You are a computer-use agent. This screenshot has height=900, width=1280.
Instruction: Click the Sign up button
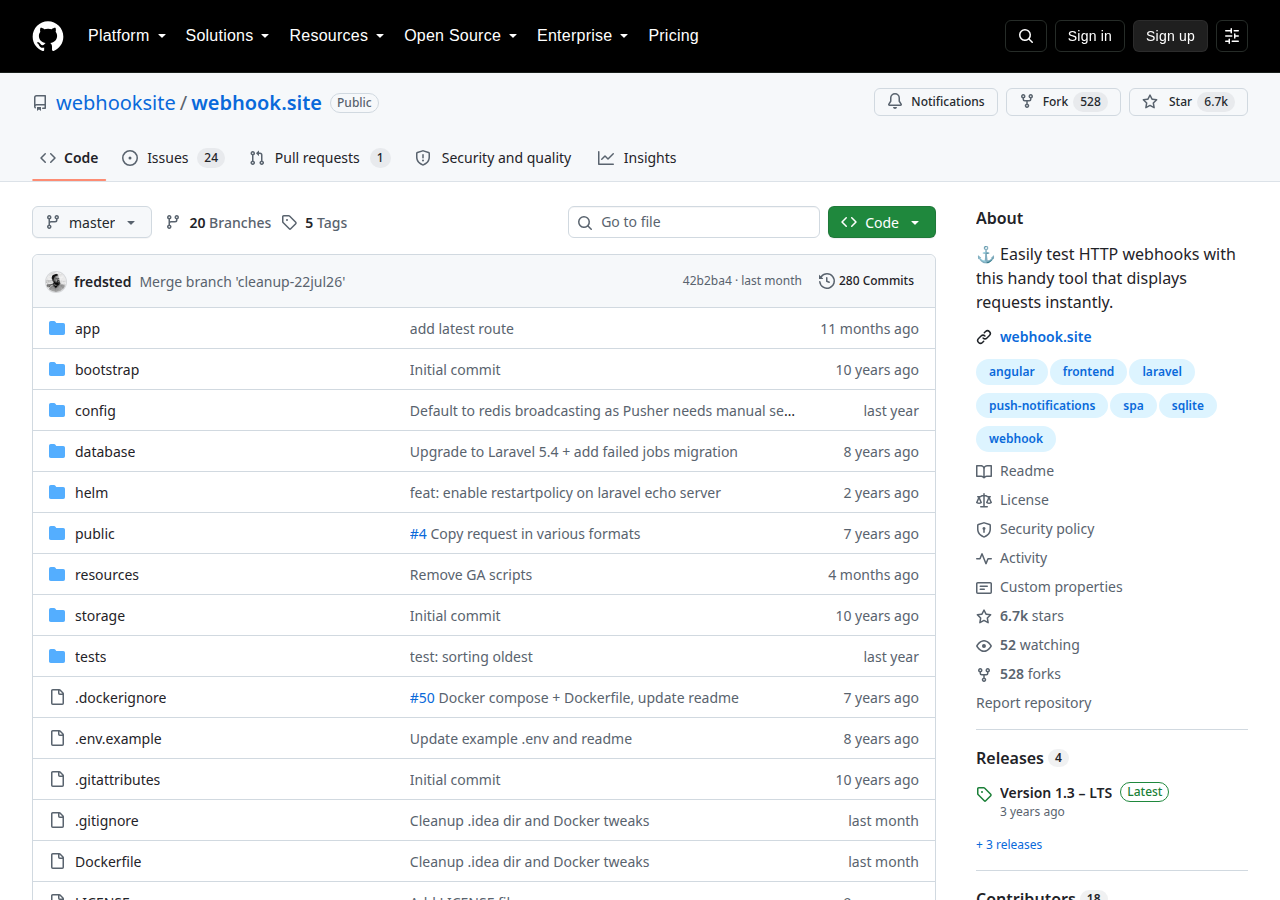1170,36
